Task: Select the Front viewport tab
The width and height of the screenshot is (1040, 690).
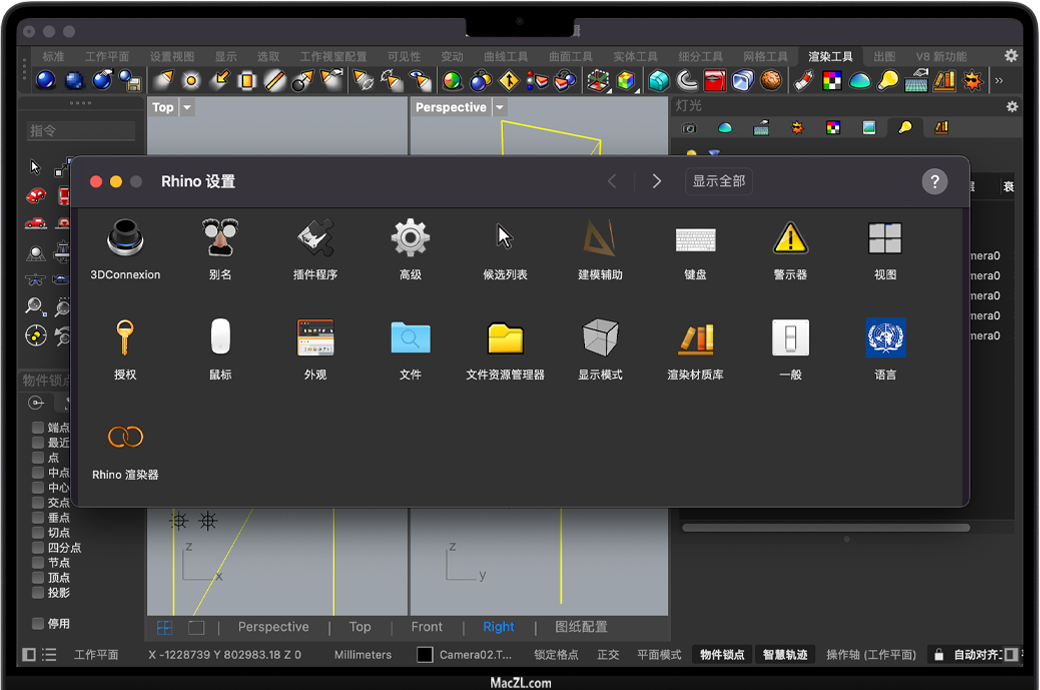Action: (x=426, y=627)
